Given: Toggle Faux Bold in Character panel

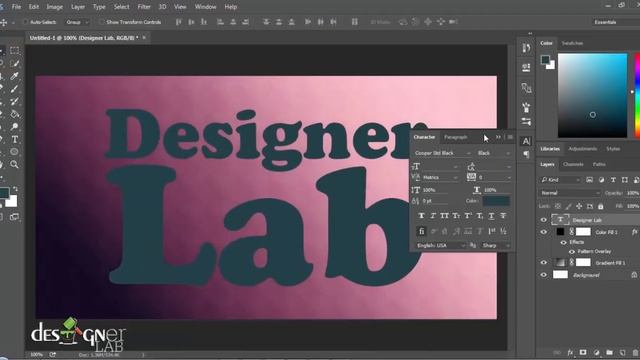Looking at the screenshot, I should [x=421, y=216].
